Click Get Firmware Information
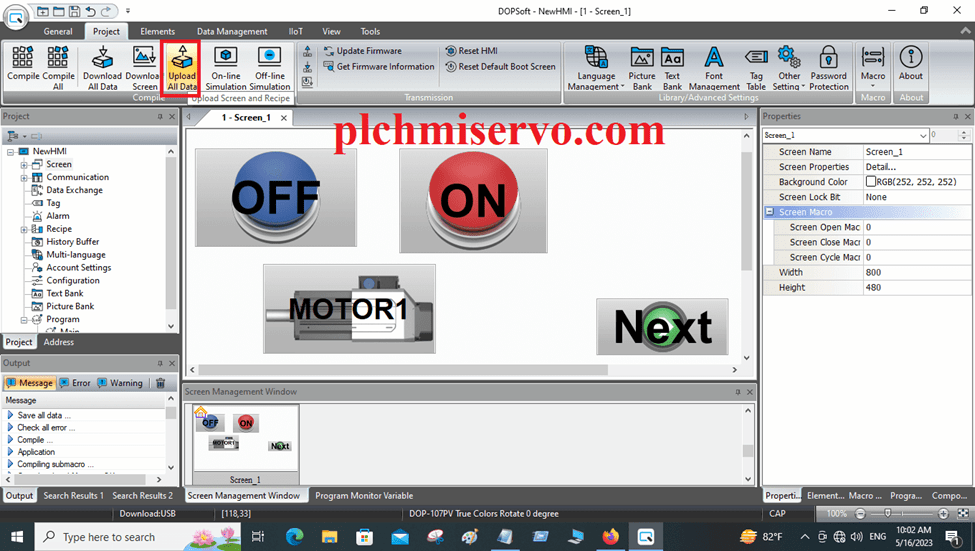 pyautogui.click(x=379, y=67)
